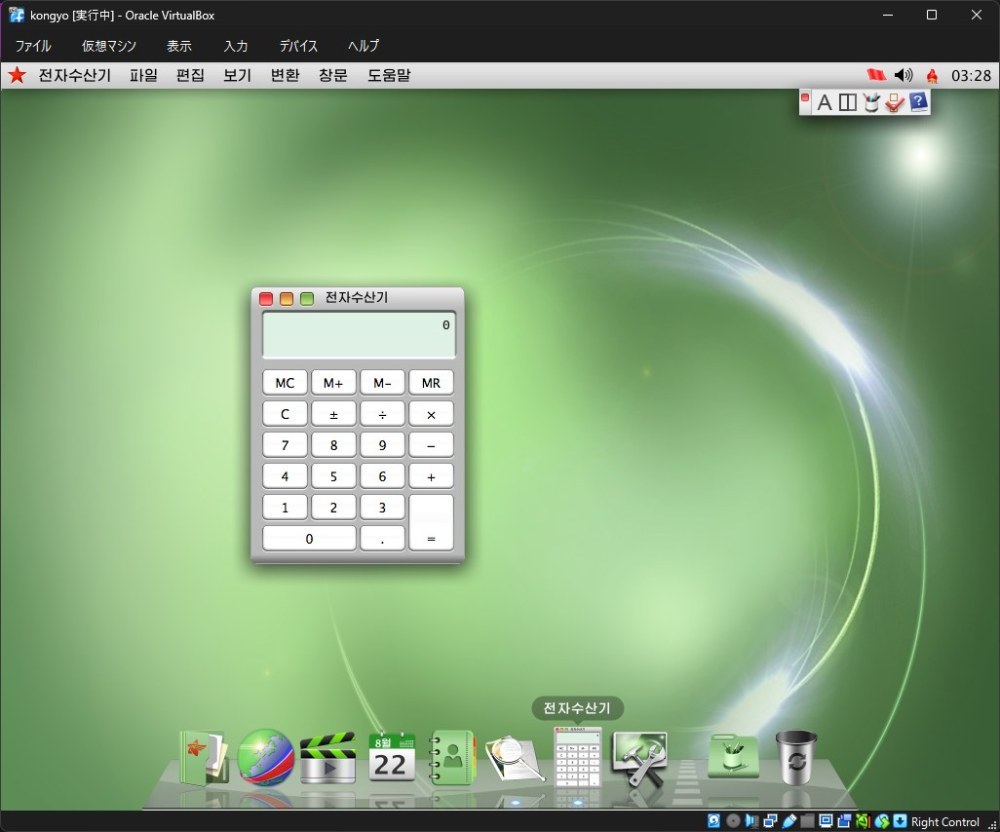The height and width of the screenshot is (832, 1000).
Task: Click the 0 digit button
Action: 309,538
